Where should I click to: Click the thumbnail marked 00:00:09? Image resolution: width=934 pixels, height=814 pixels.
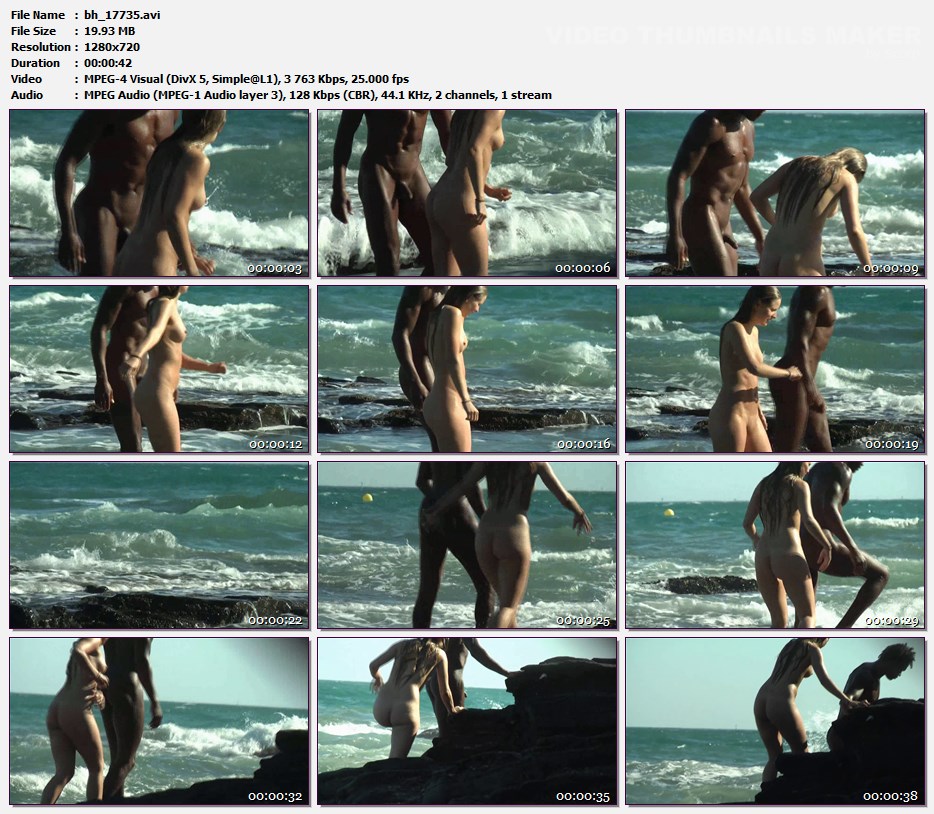click(775, 193)
